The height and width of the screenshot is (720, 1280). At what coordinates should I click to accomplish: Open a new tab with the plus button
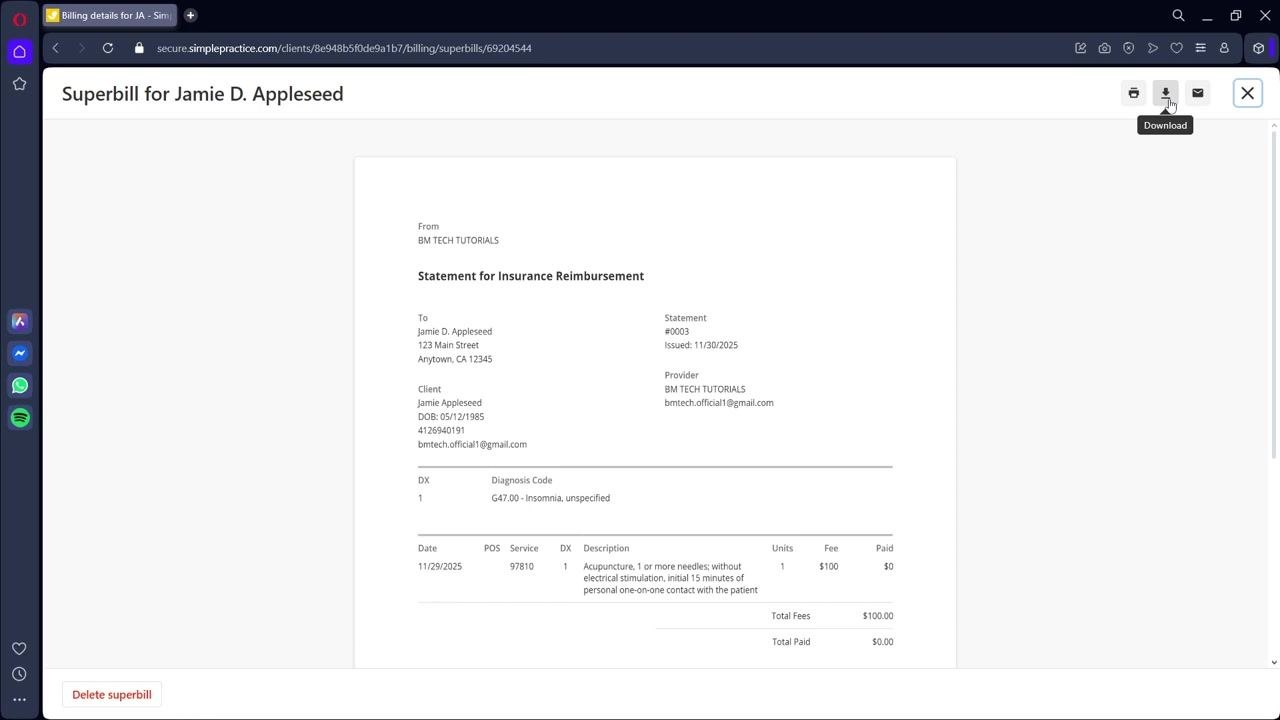coord(190,15)
